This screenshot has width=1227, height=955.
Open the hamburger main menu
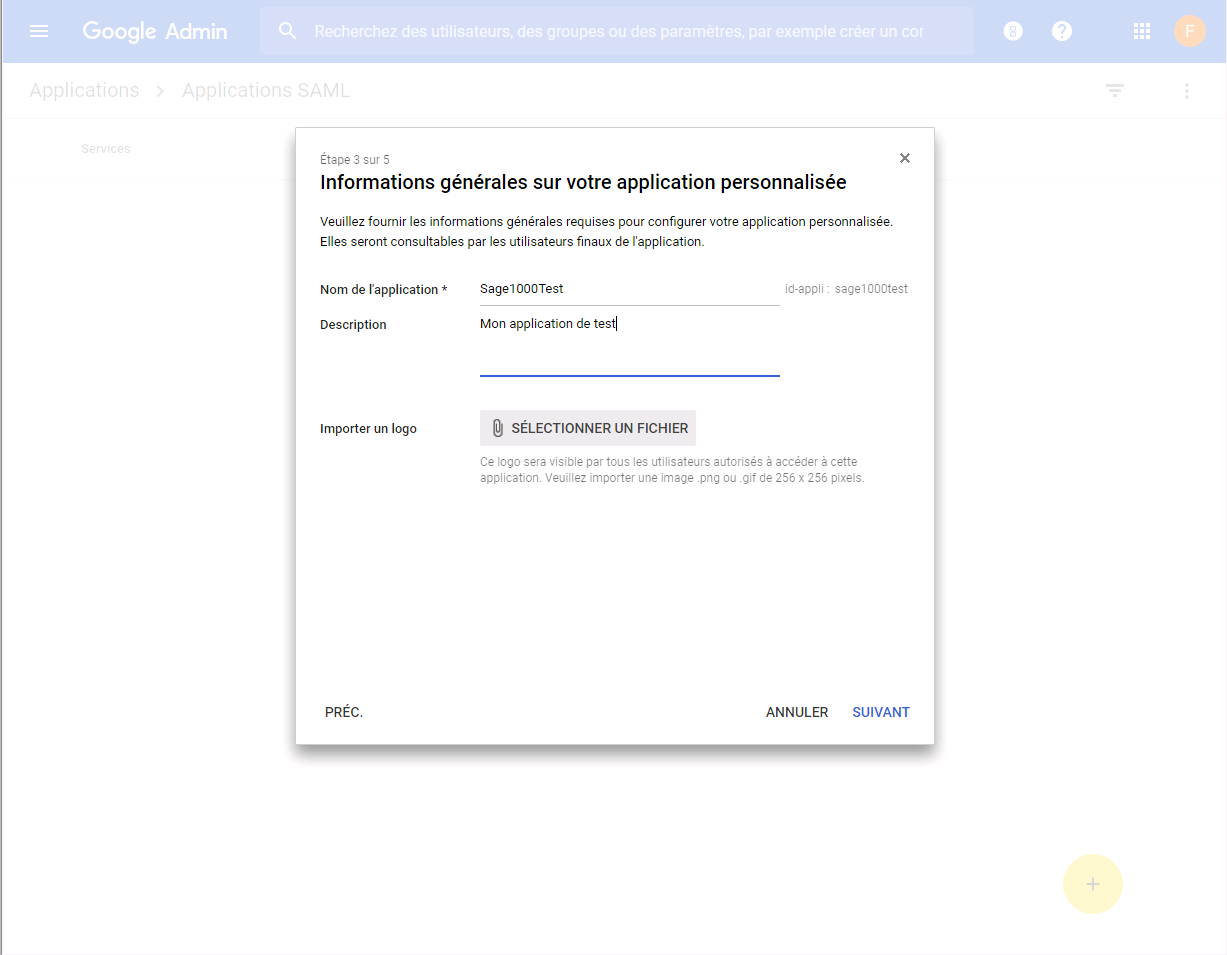(x=39, y=31)
